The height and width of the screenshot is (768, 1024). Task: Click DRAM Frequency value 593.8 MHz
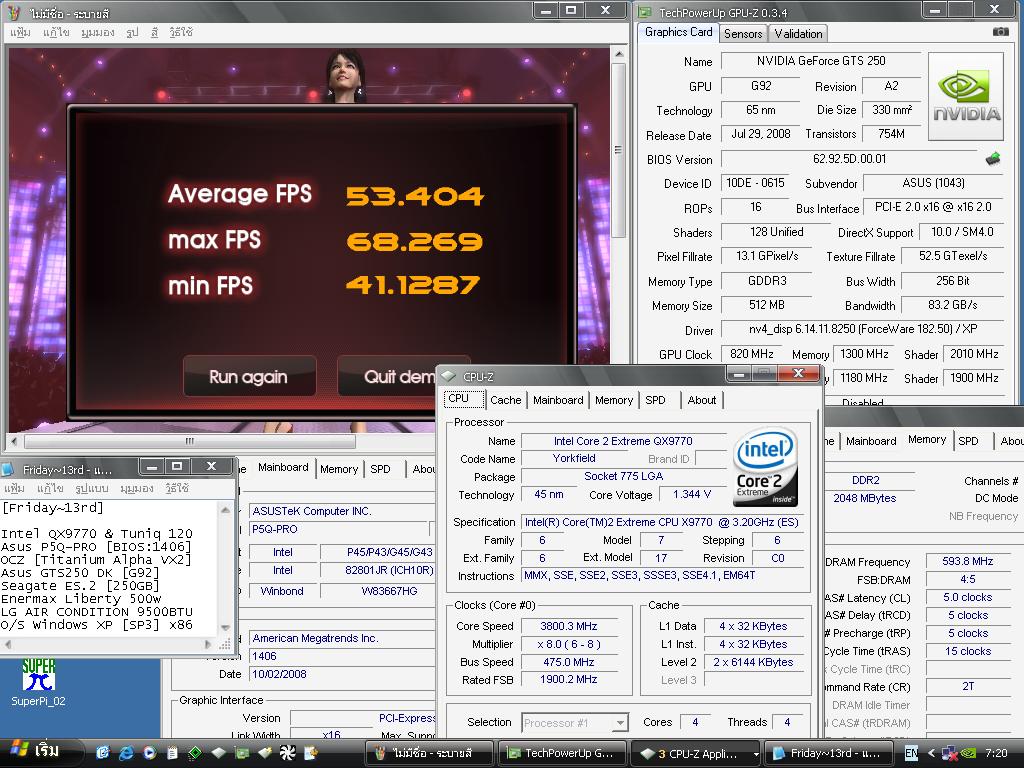[x=967, y=561]
